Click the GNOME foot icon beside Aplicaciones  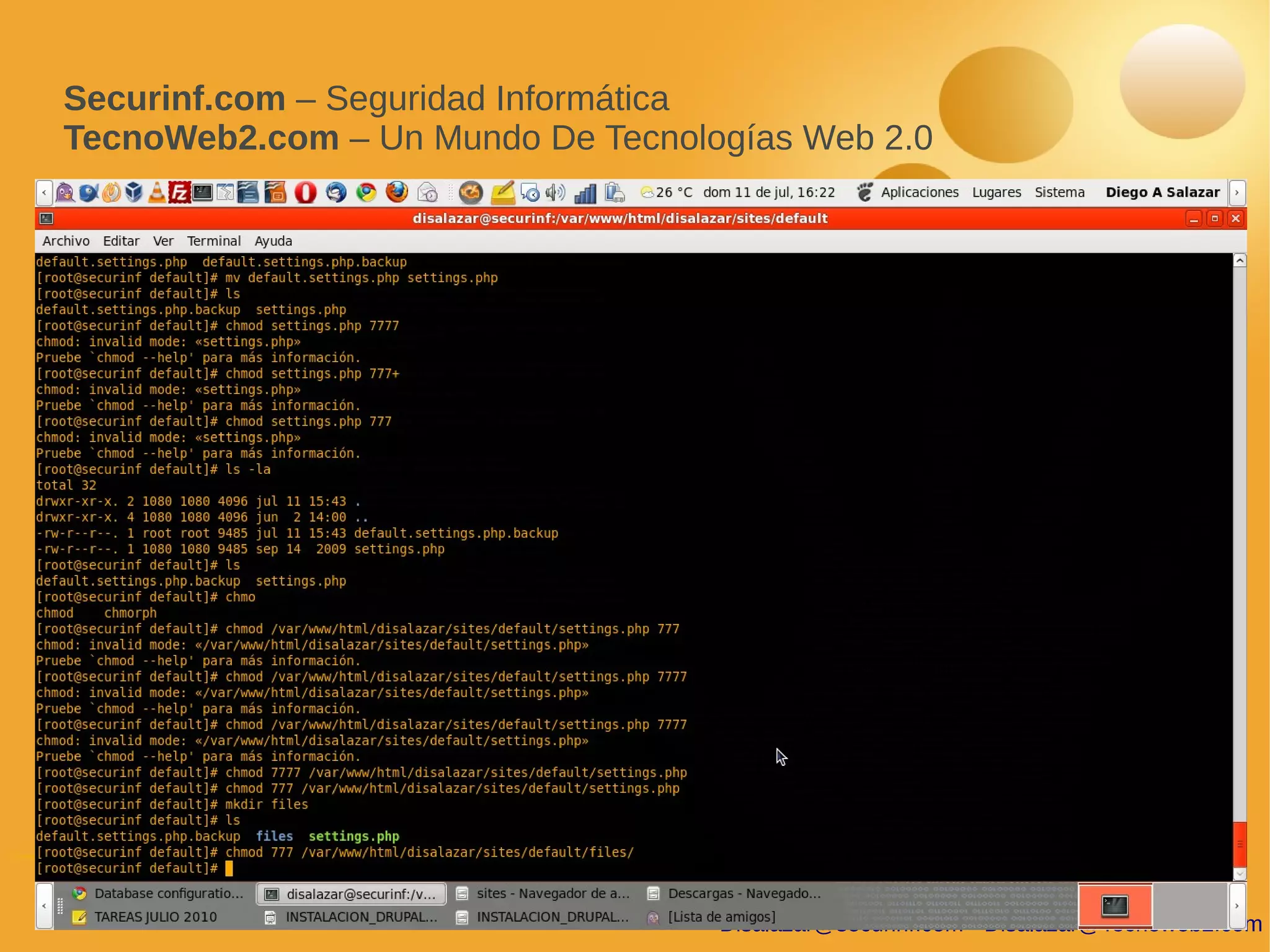(x=864, y=192)
